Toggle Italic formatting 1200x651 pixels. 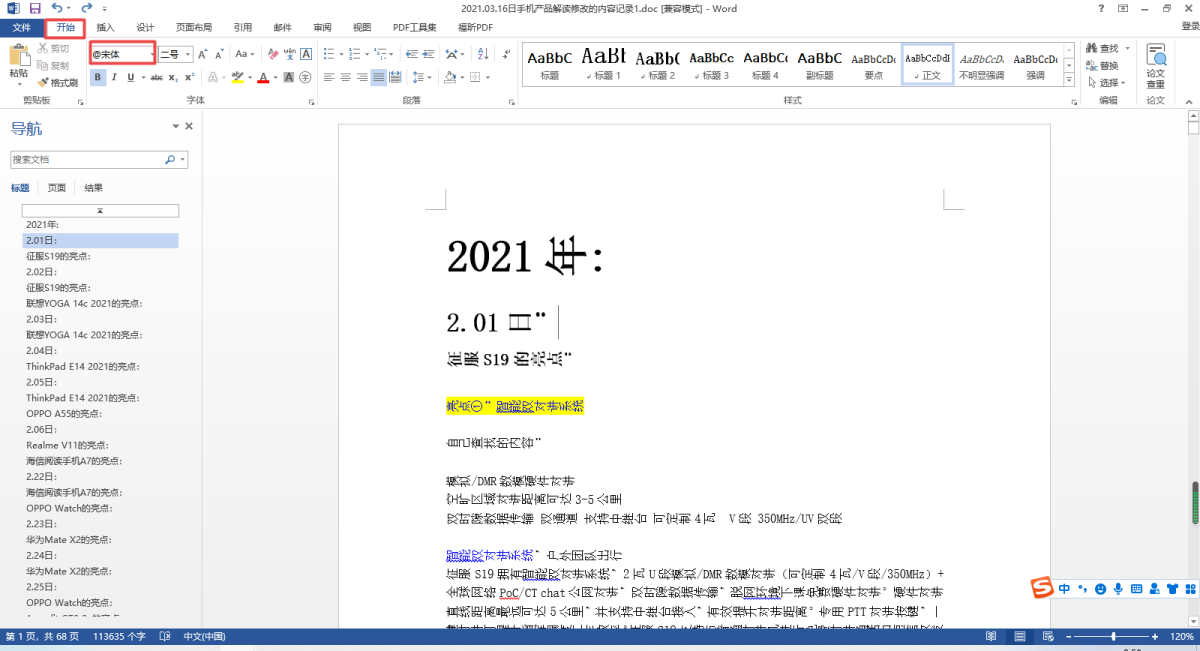pyautogui.click(x=114, y=77)
